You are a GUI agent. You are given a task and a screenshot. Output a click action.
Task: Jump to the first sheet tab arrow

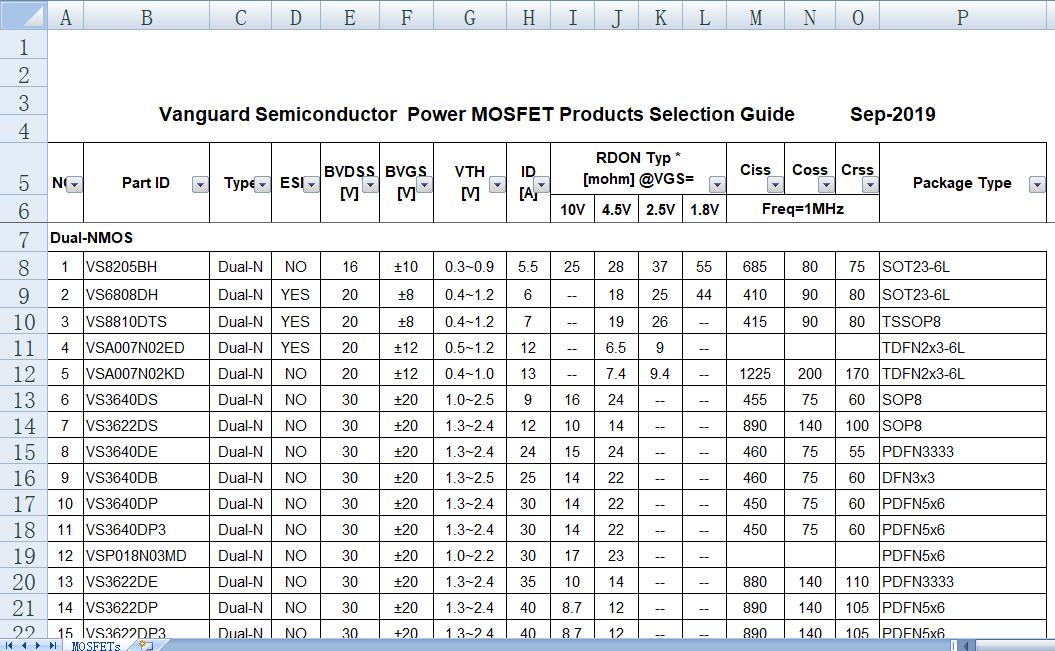[9, 646]
